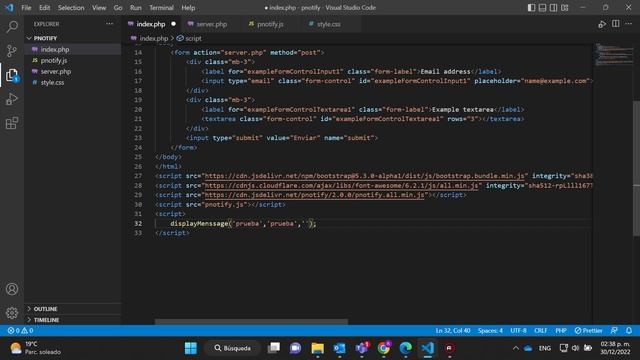
Task: Click the Run code play icon
Action: coord(602,24)
